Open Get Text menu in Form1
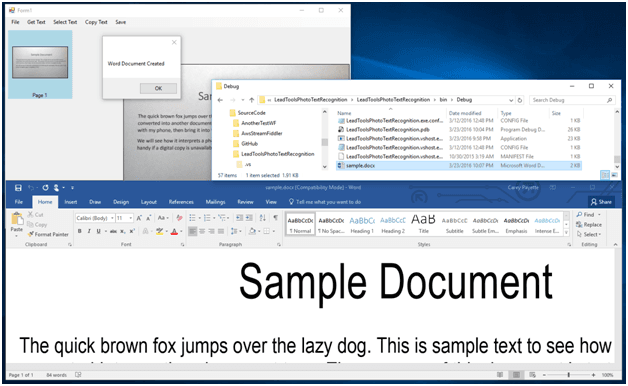The height and width of the screenshot is (386, 628). coord(36,22)
